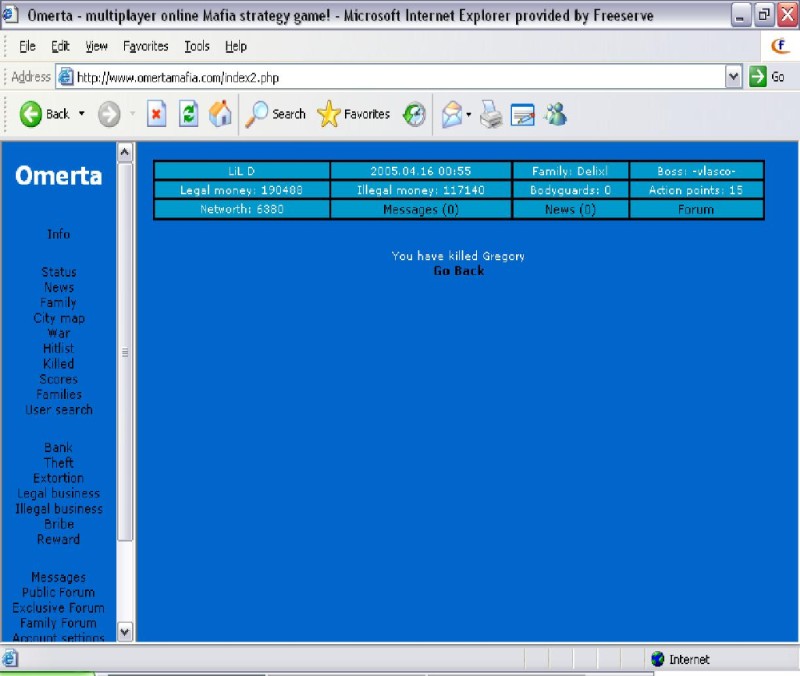This screenshot has width=800, height=676.
Task: Open the Messages (0) header link
Action: 421,210
